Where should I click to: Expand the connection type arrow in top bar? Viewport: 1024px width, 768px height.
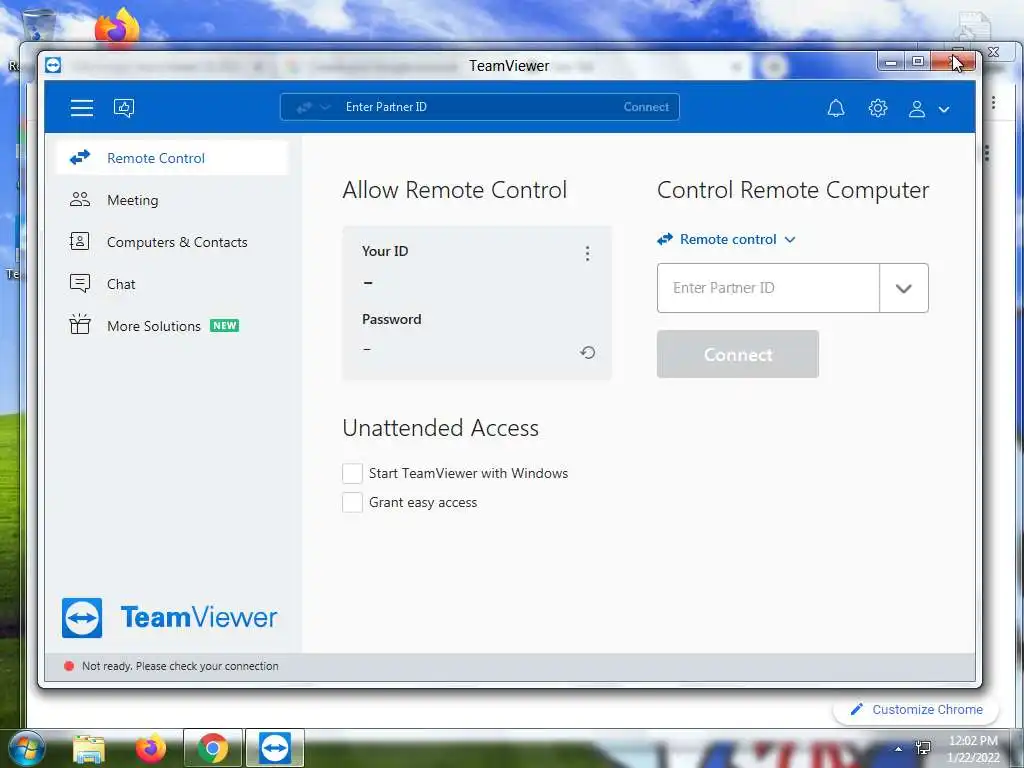coord(325,107)
